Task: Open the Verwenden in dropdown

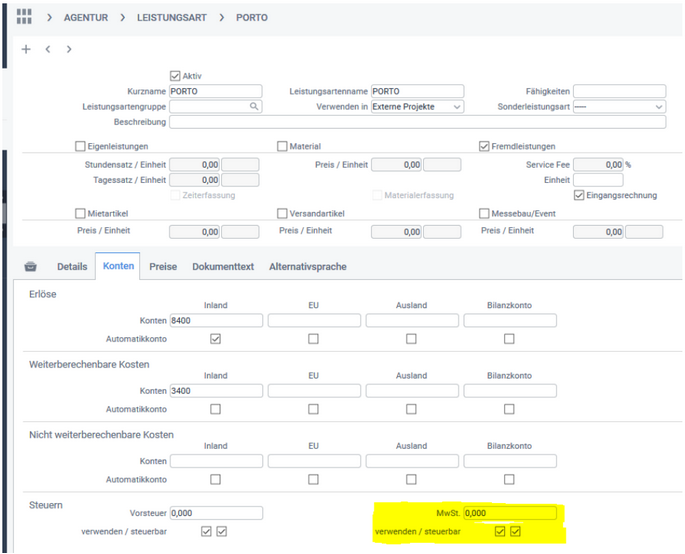Action: click(417, 106)
